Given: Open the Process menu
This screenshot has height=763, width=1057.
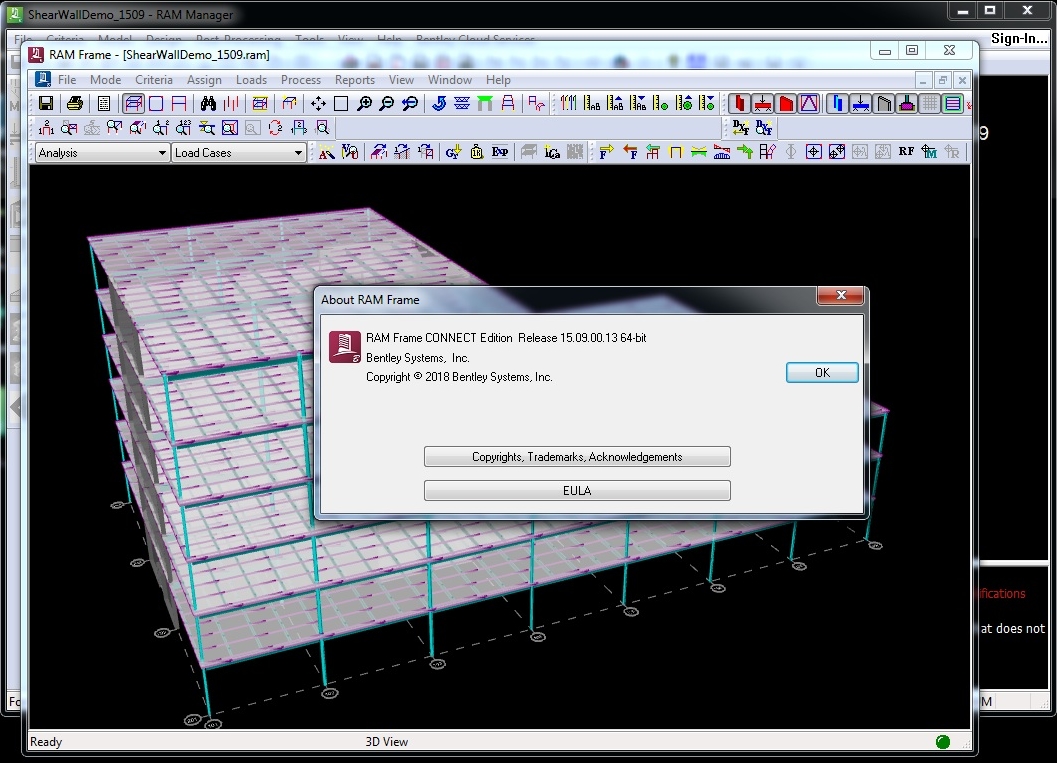Looking at the screenshot, I should tap(301, 80).
